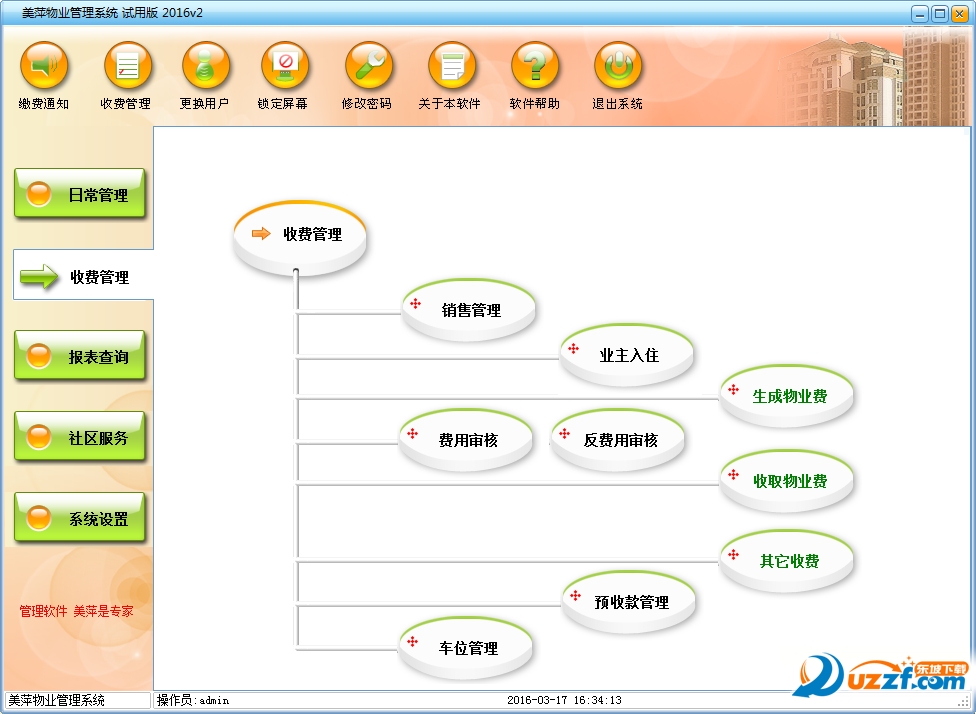Open 生成物业费 to generate property fees
Screen dimensions: 976x714
[x=789, y=395]
